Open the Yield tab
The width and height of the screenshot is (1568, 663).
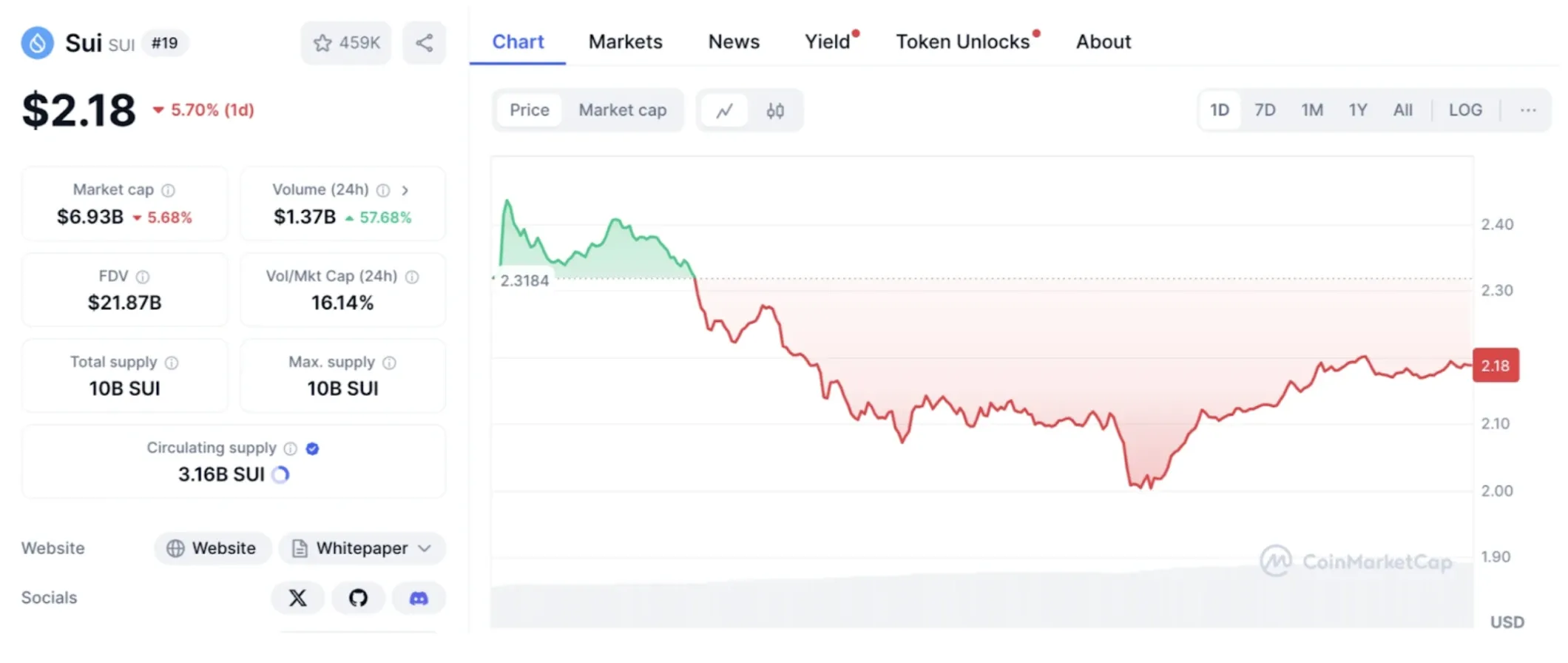[x=829, y=42]
